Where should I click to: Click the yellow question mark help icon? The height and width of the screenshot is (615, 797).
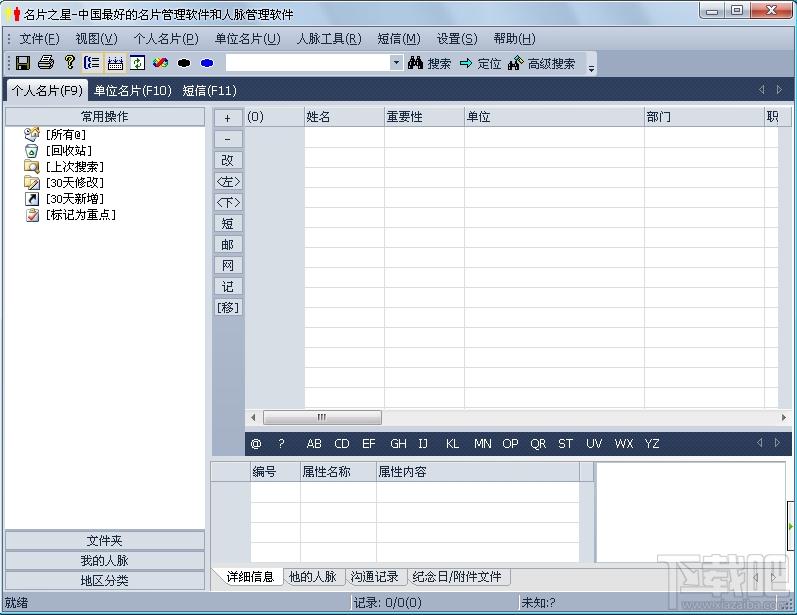[x=69, y=63]
